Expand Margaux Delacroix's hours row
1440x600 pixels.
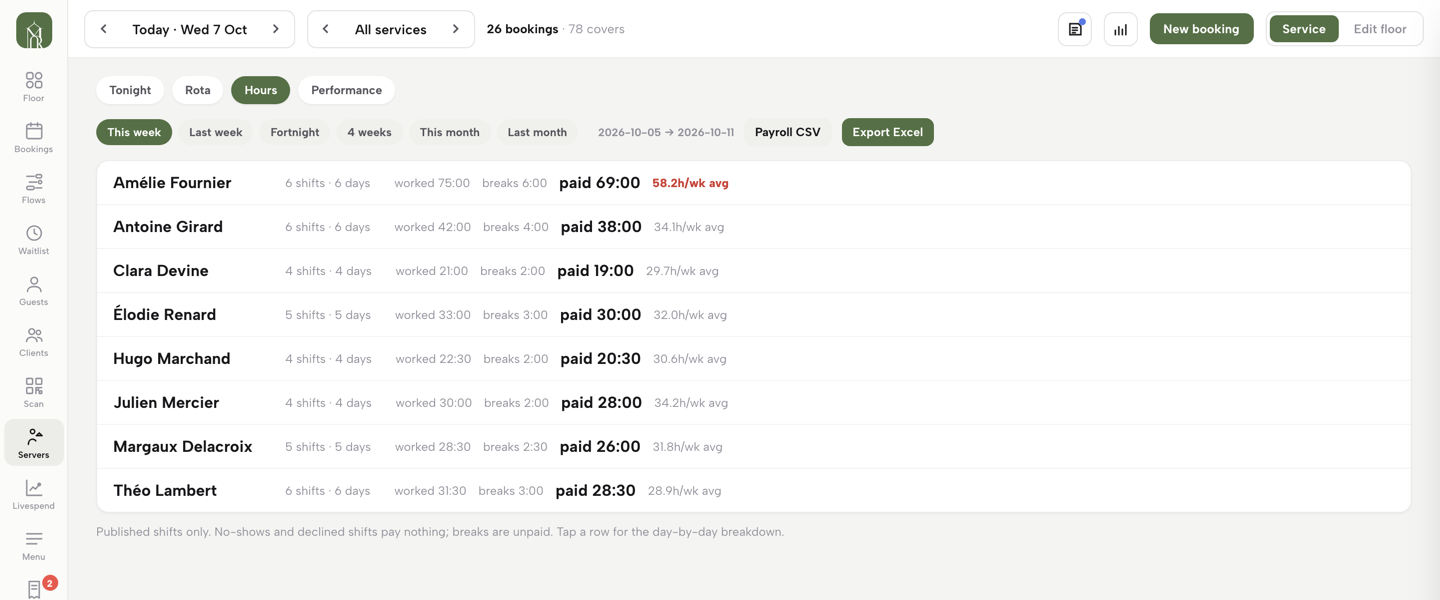pos(754,447)
